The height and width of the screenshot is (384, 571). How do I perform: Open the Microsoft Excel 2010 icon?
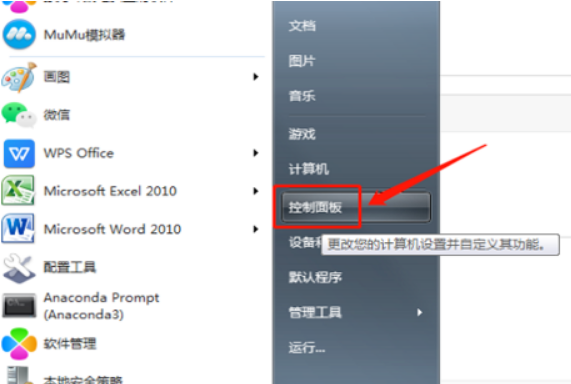point(18,191)
